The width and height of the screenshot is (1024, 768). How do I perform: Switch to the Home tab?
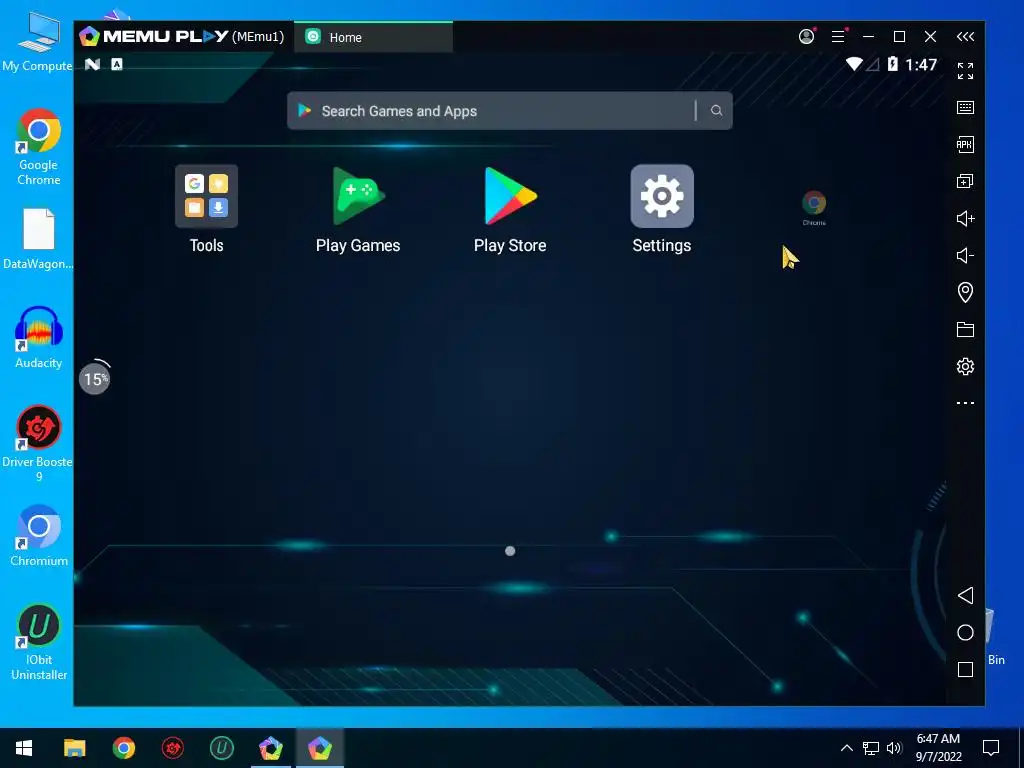click(373, 37)
